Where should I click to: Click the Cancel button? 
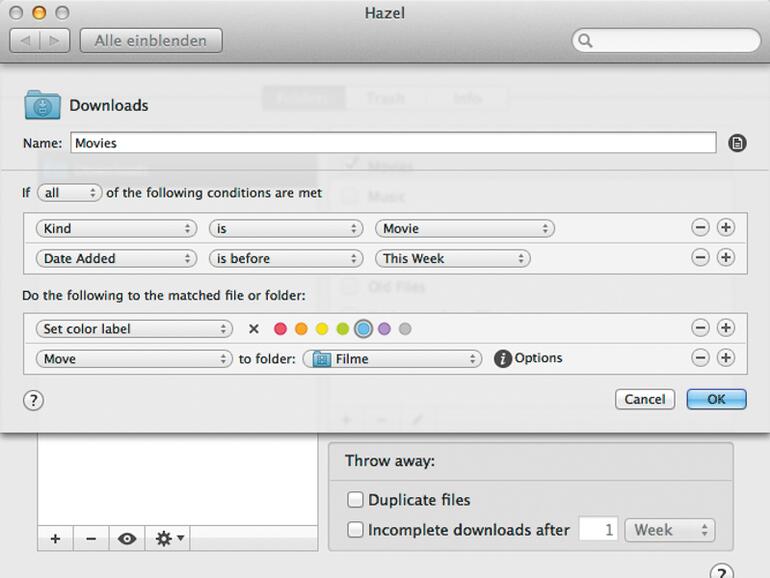[645, 399]
